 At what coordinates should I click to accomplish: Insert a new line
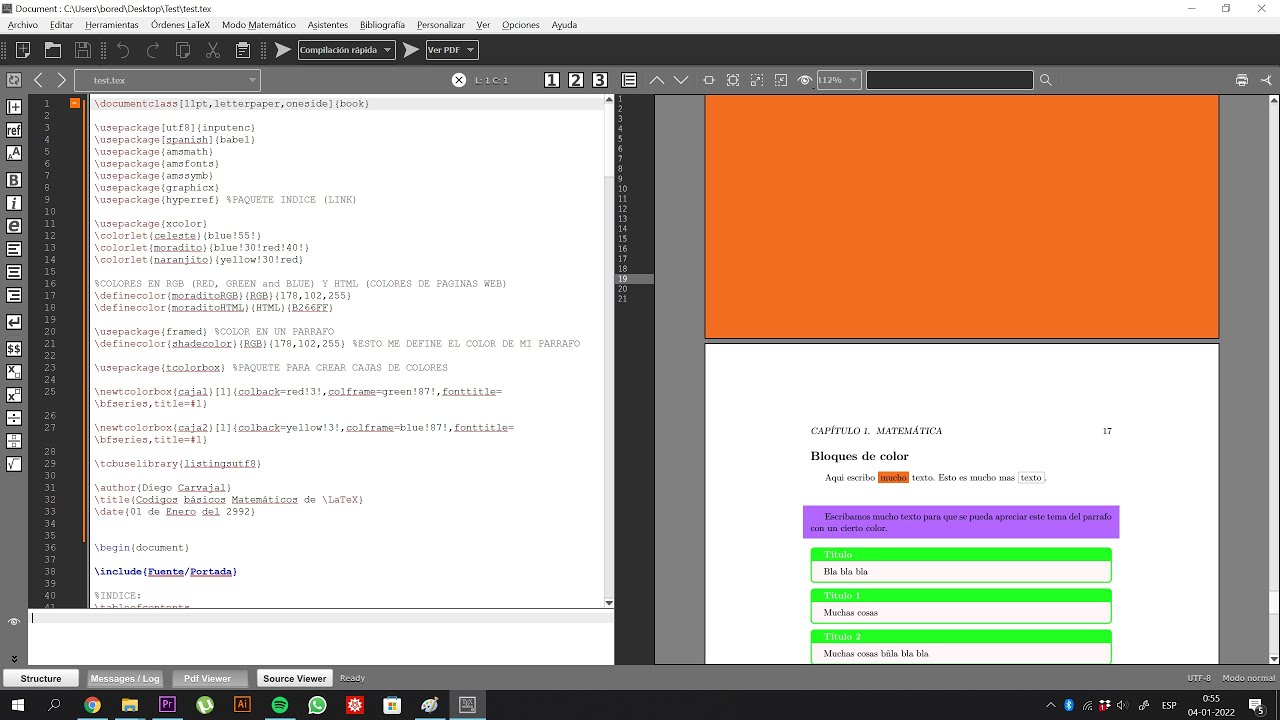coord(14,322)
